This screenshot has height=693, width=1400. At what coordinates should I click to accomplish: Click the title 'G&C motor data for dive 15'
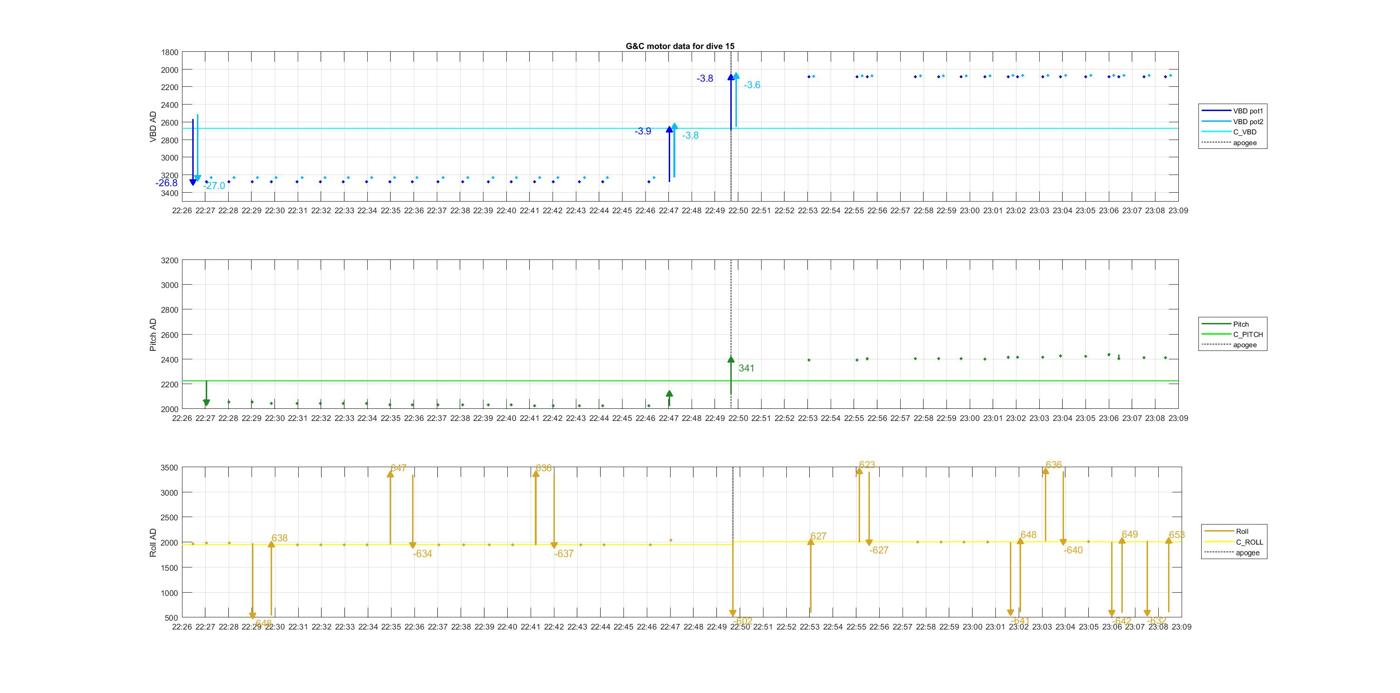click(680, 46)
